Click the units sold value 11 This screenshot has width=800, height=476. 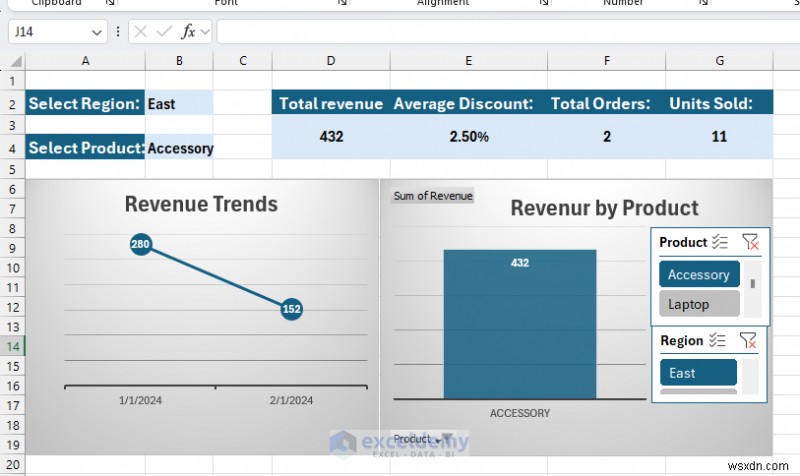click(719, 137)
